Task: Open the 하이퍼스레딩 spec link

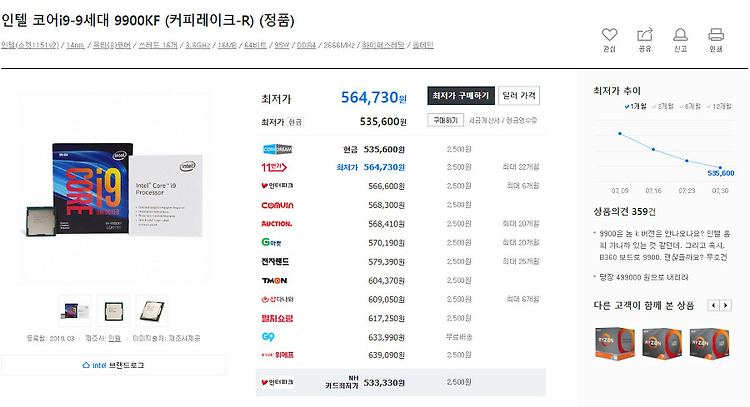Action: click(x=383, y=45)
